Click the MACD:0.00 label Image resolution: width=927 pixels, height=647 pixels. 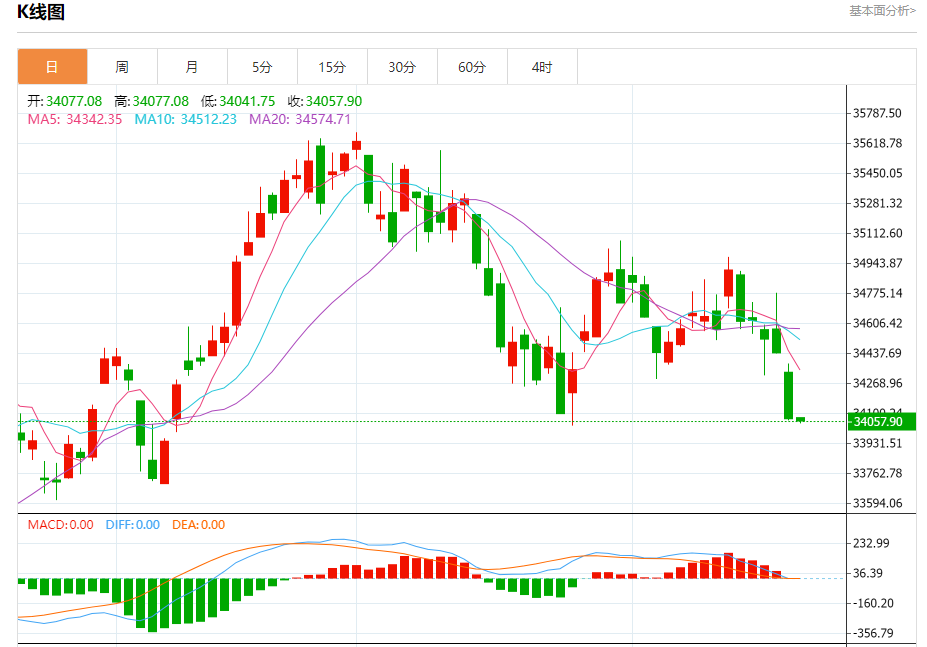[60, 525]
